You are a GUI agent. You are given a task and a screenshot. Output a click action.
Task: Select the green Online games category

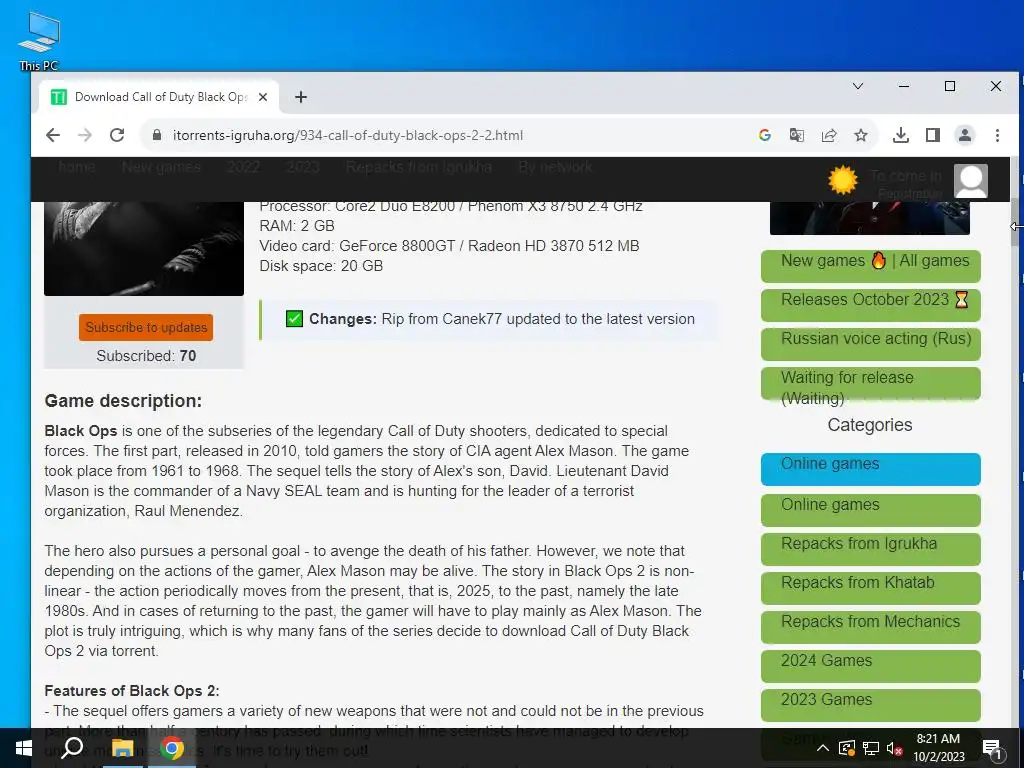coord(871,510)
